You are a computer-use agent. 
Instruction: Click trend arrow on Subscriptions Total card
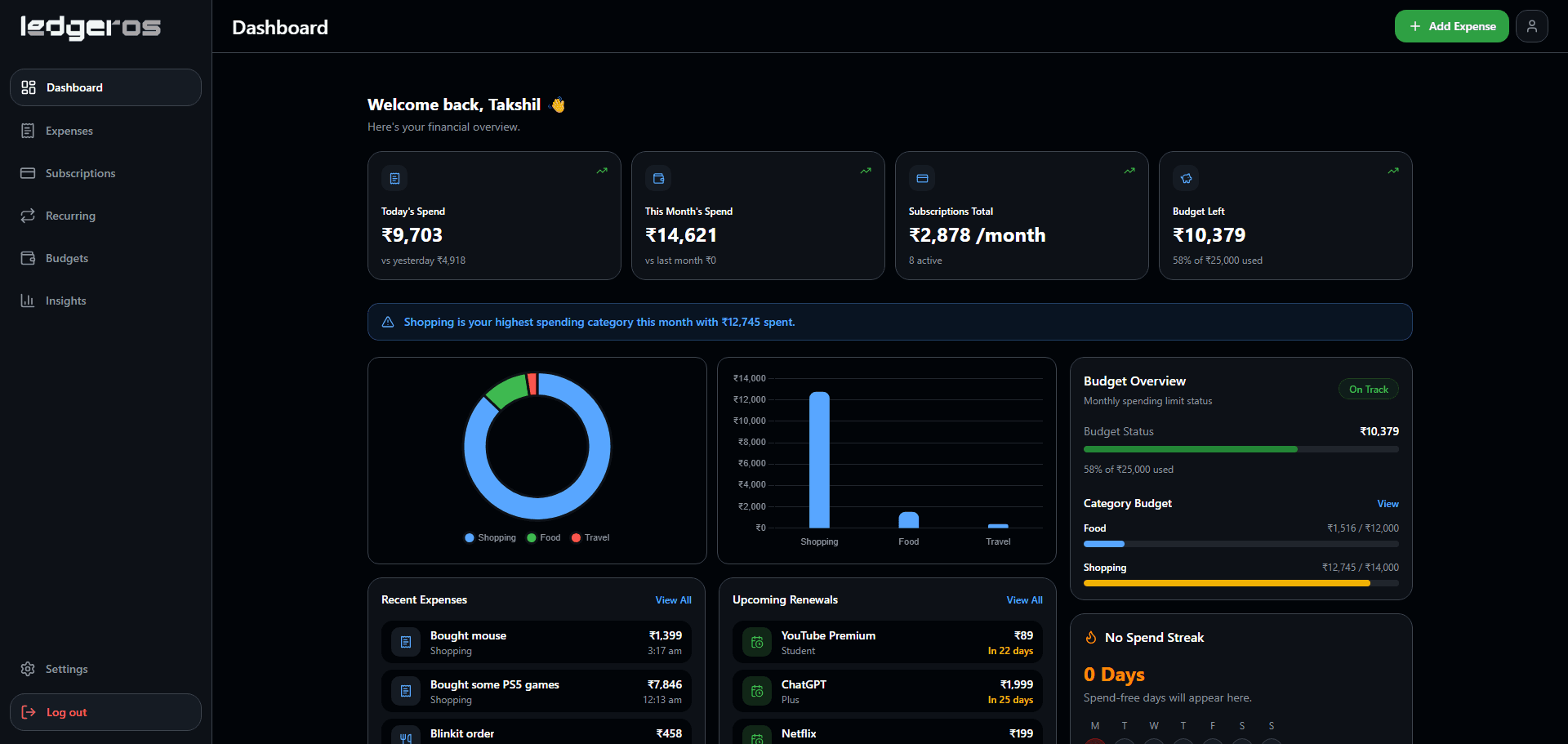tap(1129, 171)
